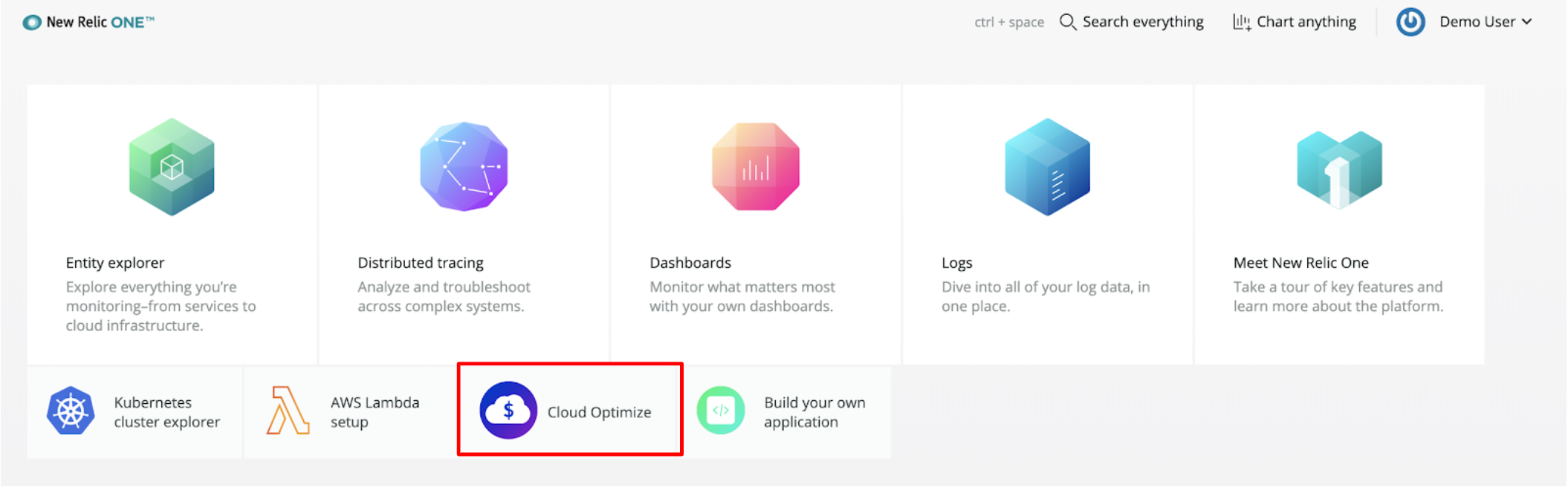Open Kubernetes cluster explorer label
Image resolution: width=1568 pixels, height=490 pixels.
167,412
